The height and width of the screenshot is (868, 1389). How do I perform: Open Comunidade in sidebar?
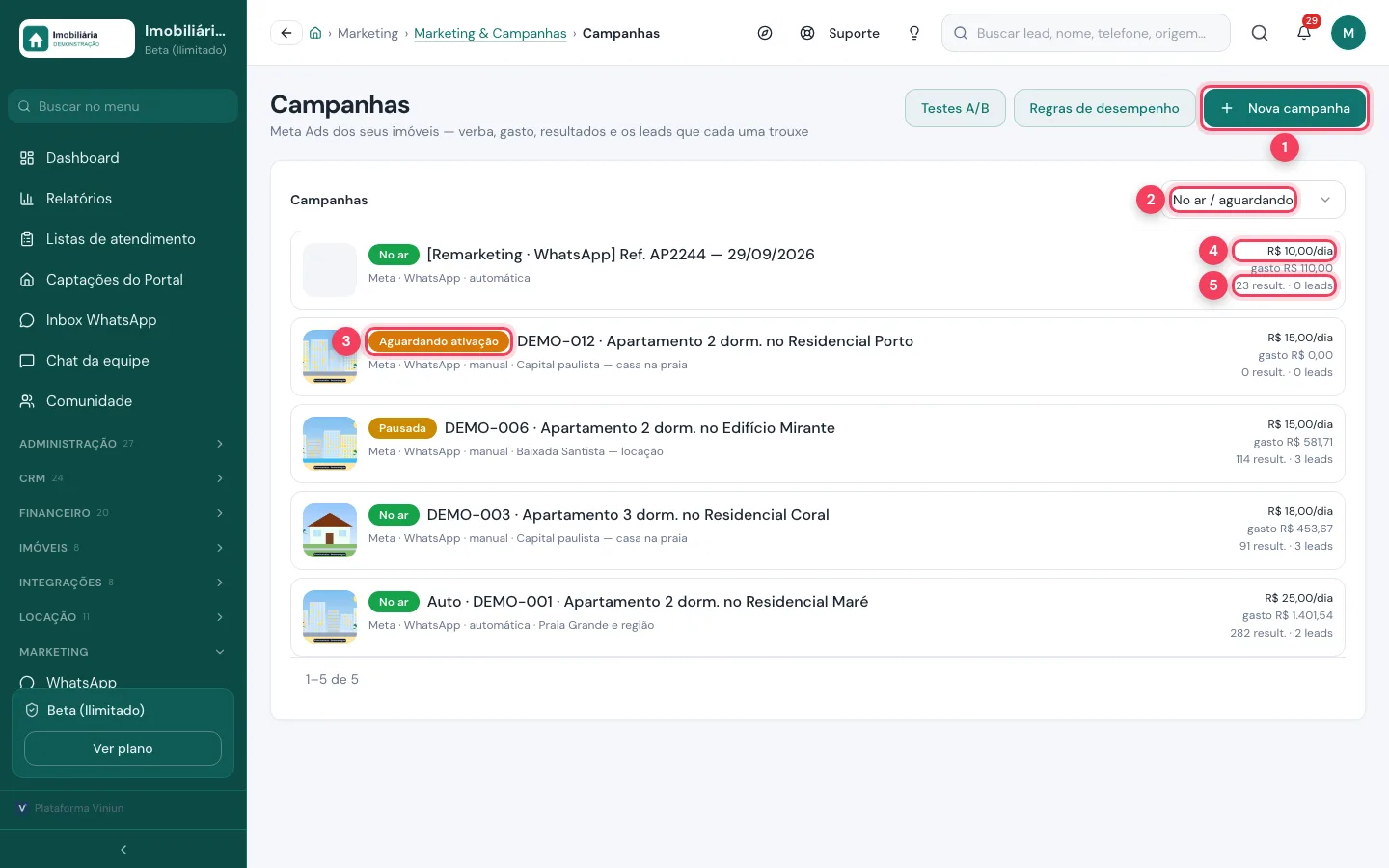tap(123, 401)
